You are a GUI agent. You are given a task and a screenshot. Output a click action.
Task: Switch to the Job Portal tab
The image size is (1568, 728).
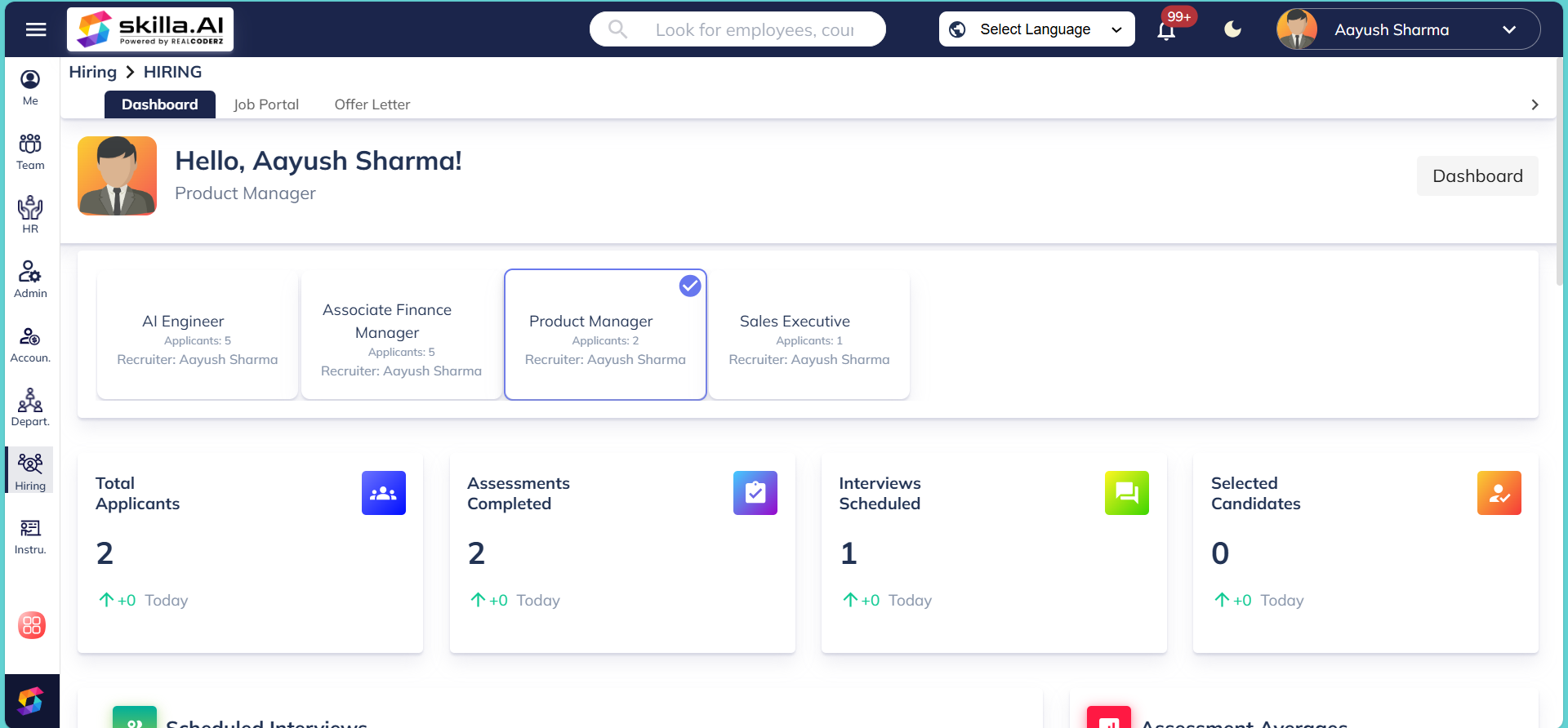point(266,104)
